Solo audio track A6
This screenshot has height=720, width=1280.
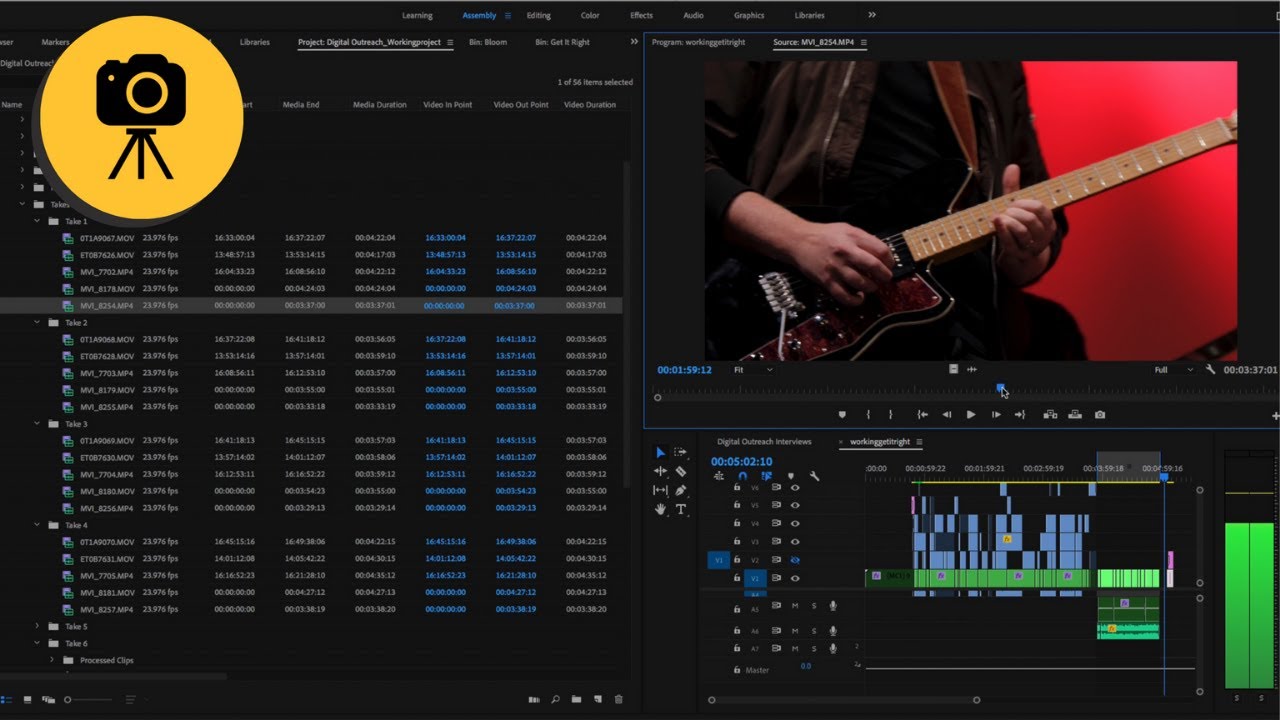click(x=814, y=631)
